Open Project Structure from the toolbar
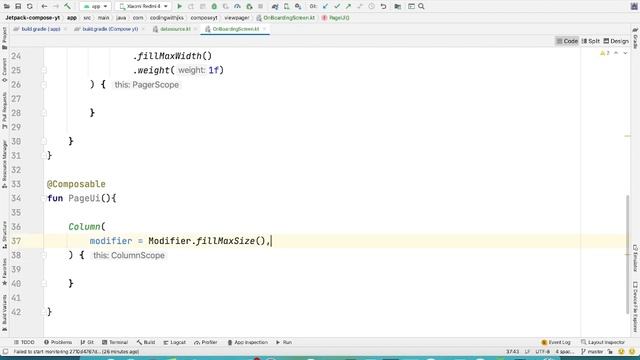640x360 pixels. click(398, 7)
